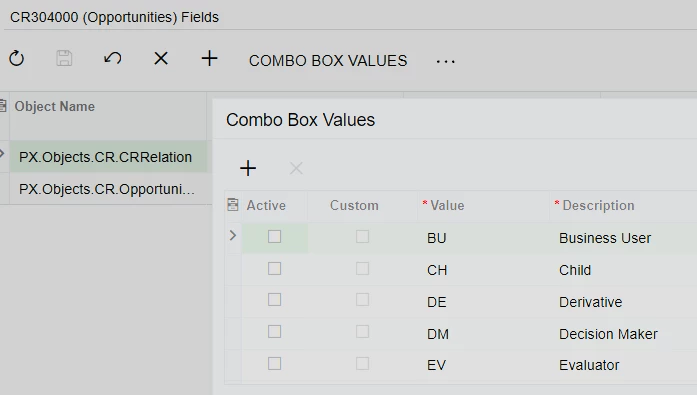Select the PX.Objects.CR.Opportuni... row
697x395 pixels.
(x=108, y=189)
